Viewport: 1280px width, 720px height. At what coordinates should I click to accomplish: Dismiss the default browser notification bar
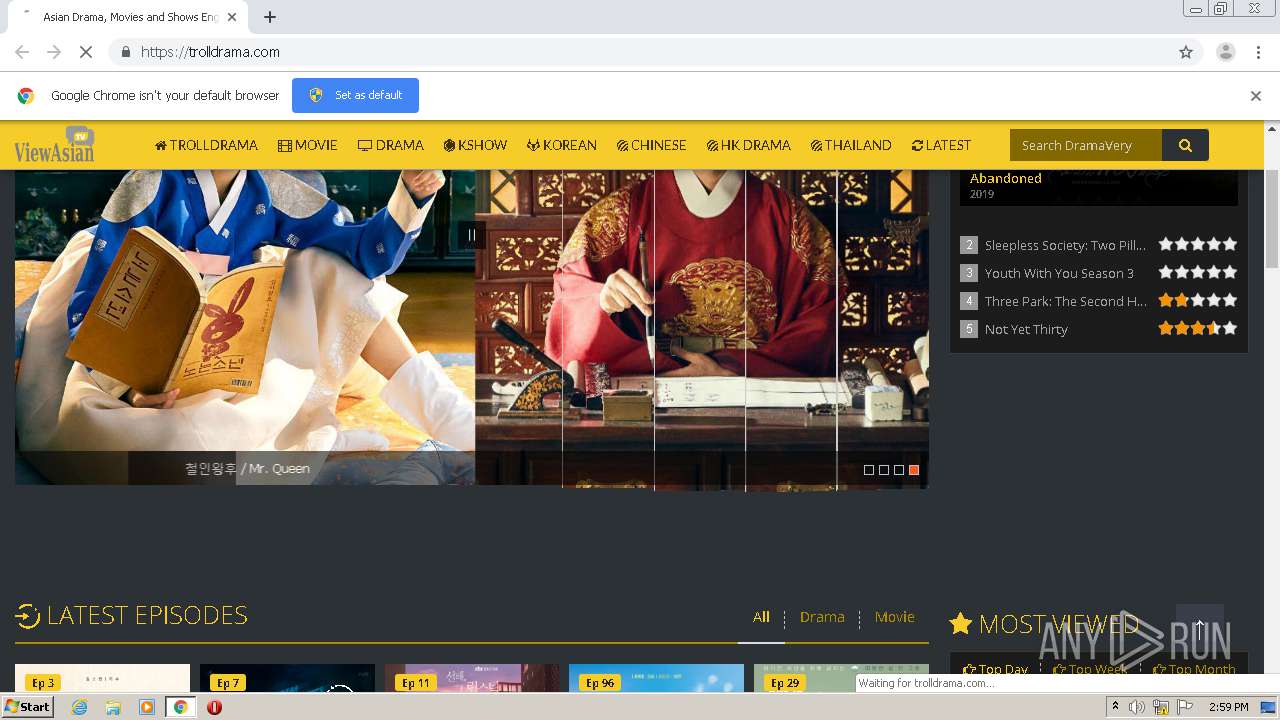1256,96
